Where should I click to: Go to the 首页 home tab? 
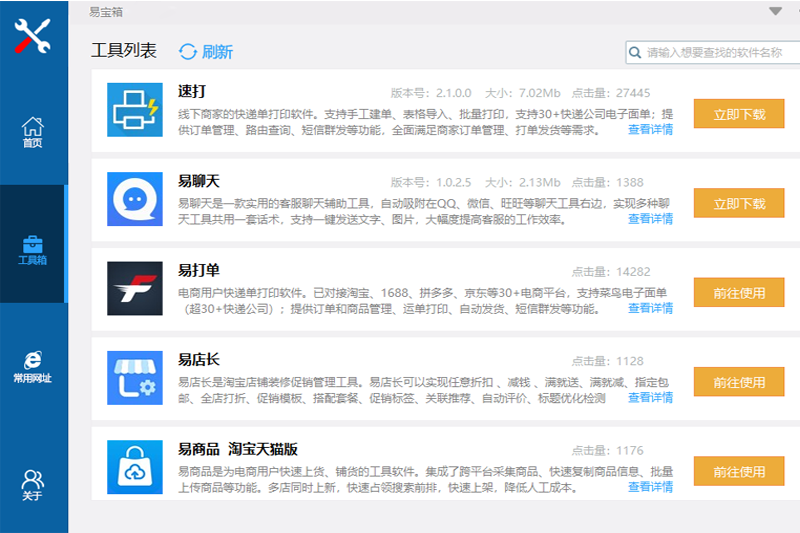click(33, 132)
